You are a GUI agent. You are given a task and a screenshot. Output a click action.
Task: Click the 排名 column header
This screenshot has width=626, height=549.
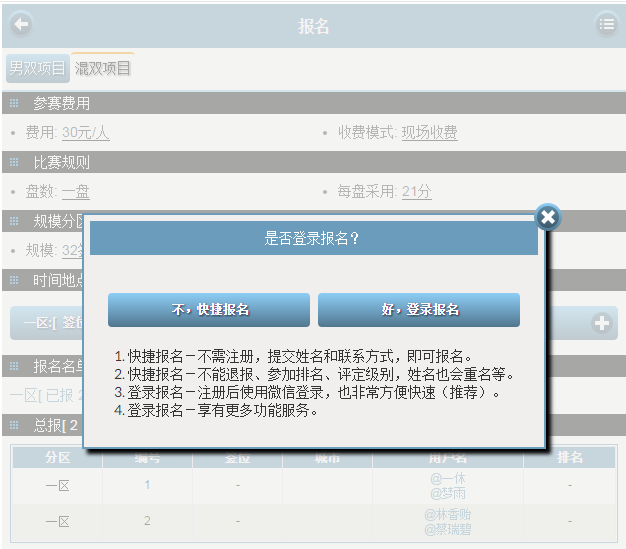point(569,457)
